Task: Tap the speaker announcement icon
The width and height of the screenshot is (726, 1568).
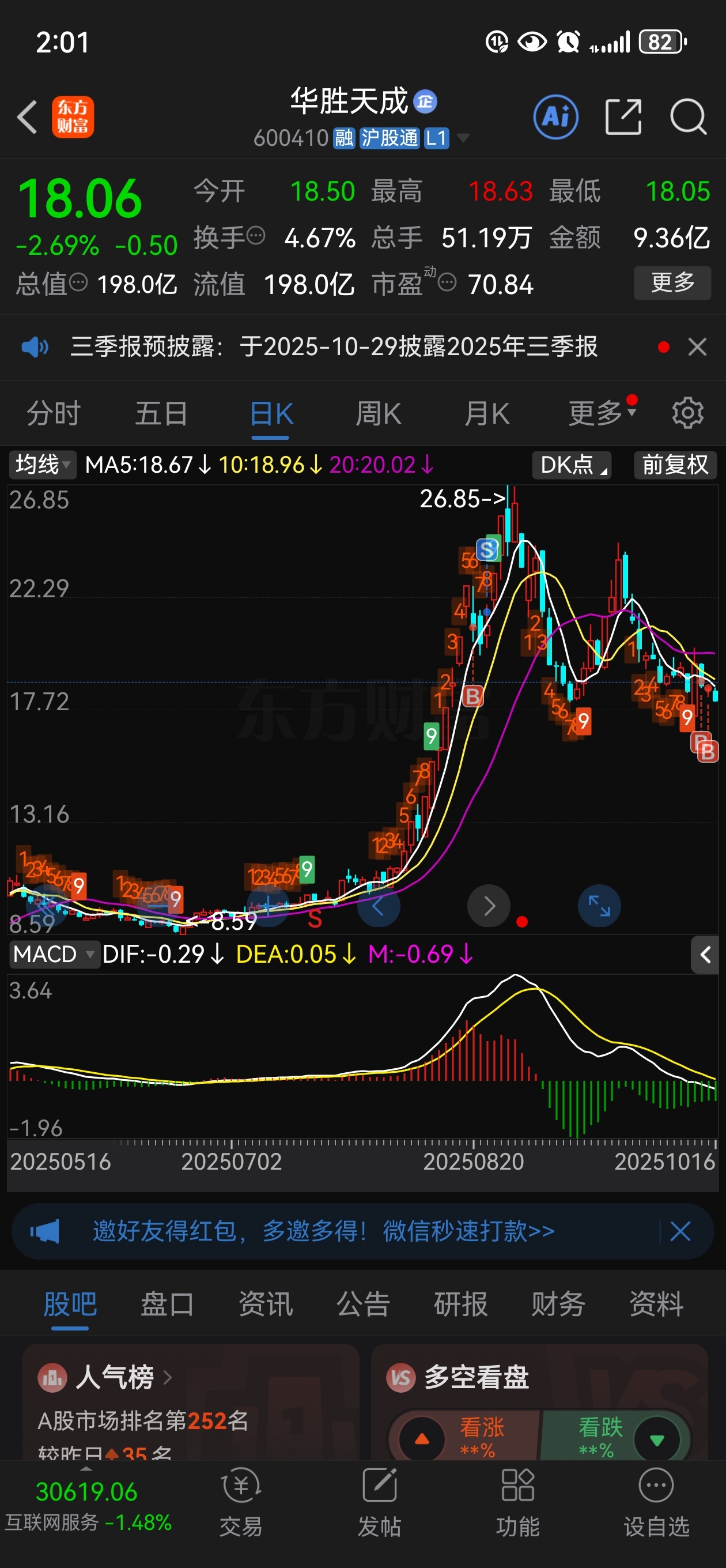Action: coord(35,347)
